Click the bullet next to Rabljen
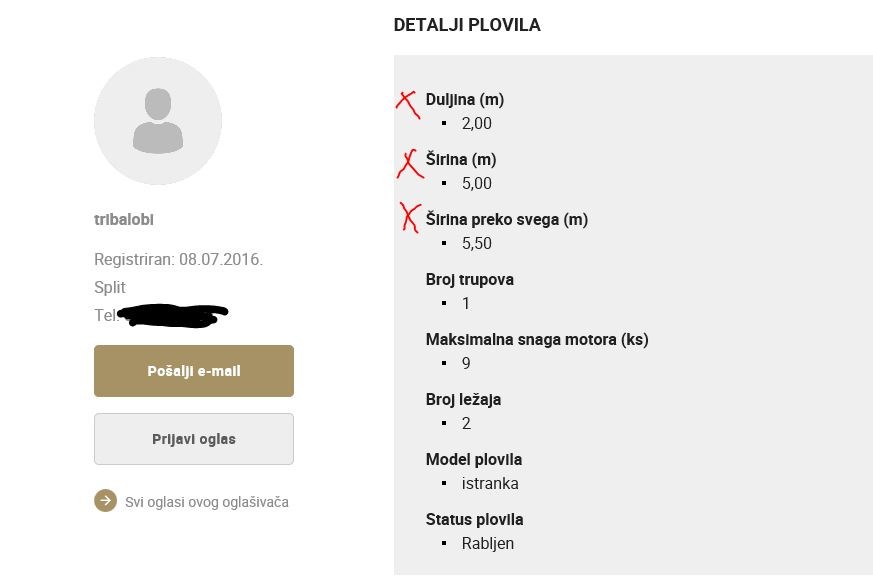Image resolution: width=873 pixels, height=579 pixels. pyautogui.click(x=445, y=544)
